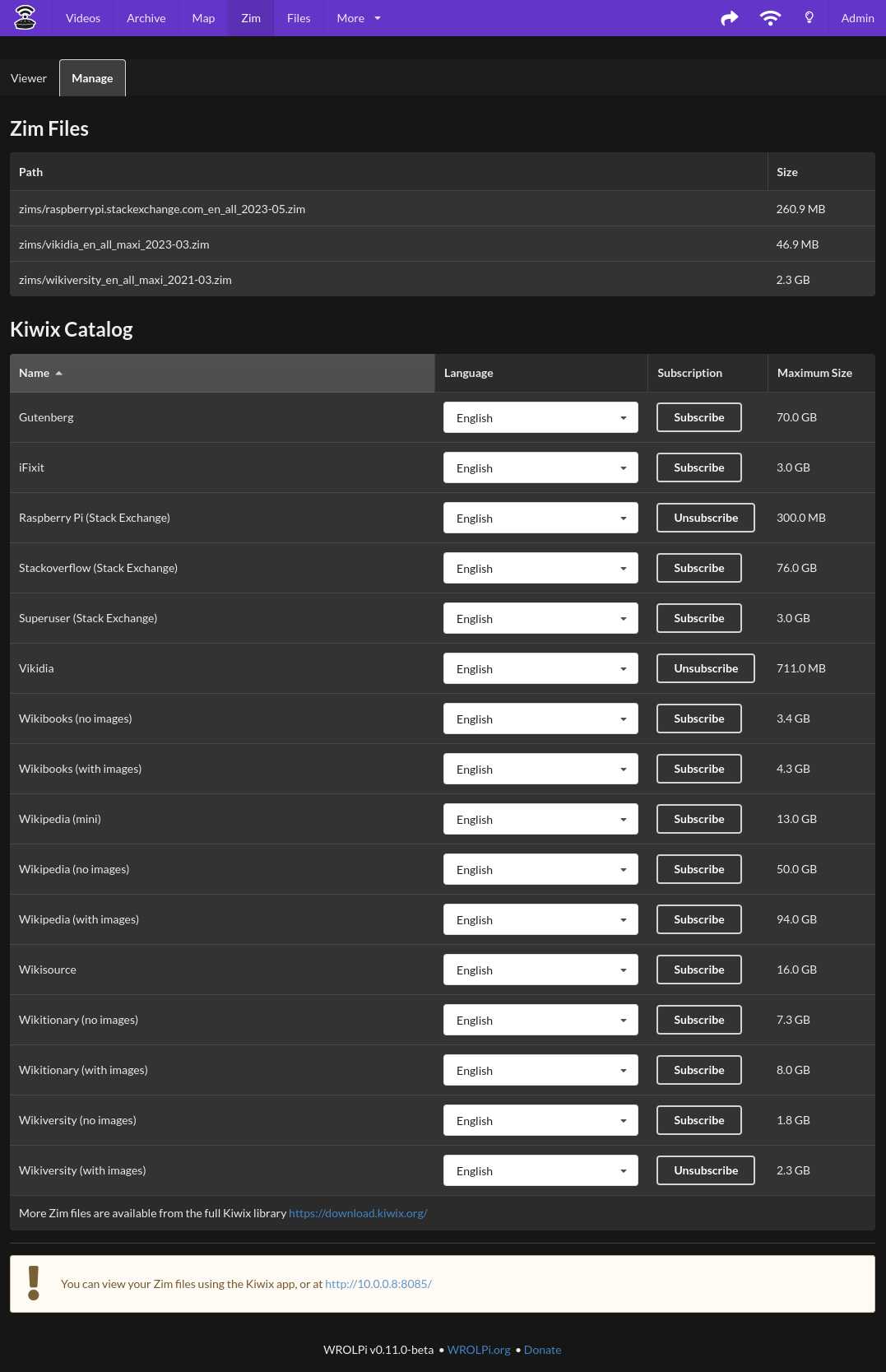Screen dimensions: 886x1372
Task: Open the Videos menu item
Action: pos(83,18)
